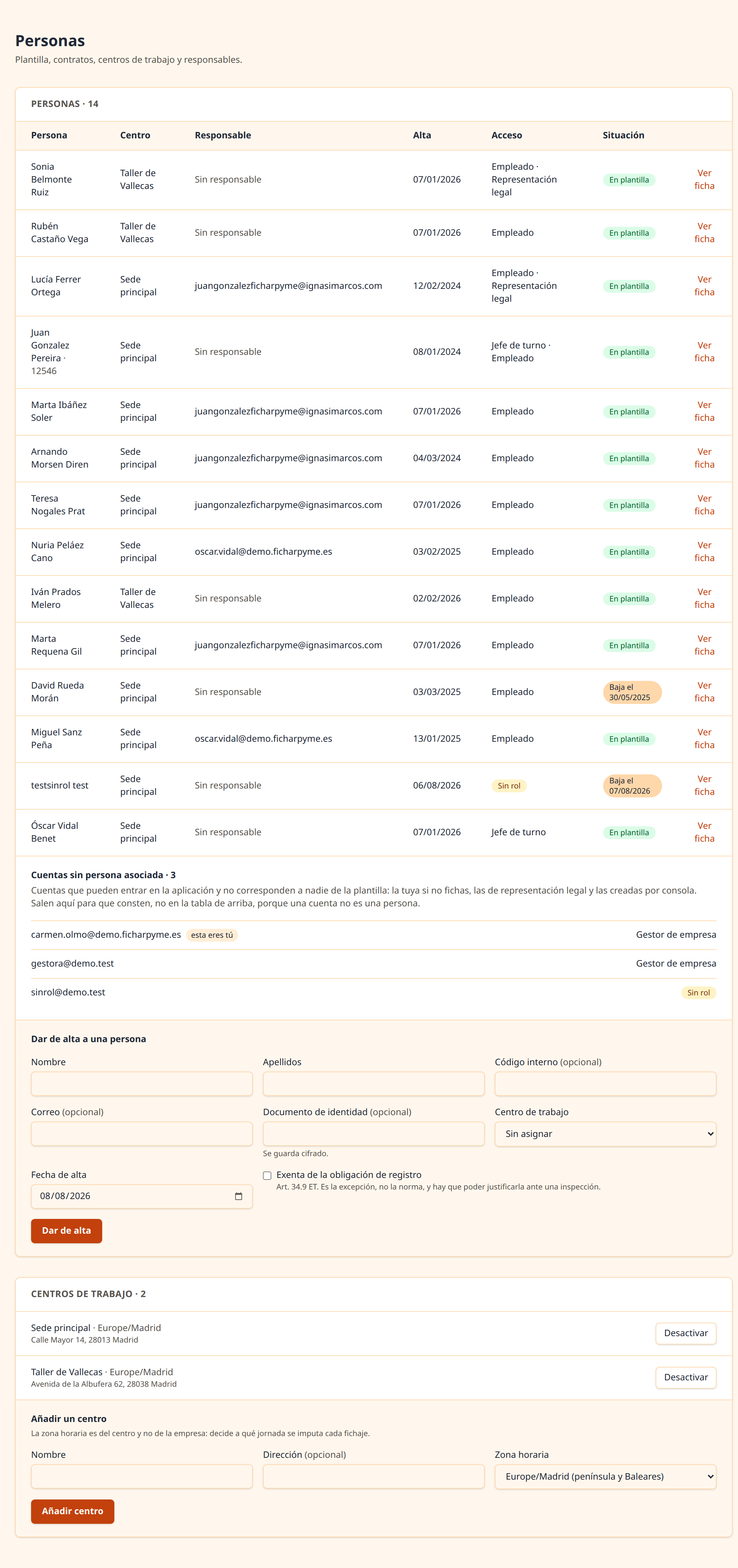Click the Dar de alta button
This screenshot has height=1568, width=738.
(x=66, y=1230)
